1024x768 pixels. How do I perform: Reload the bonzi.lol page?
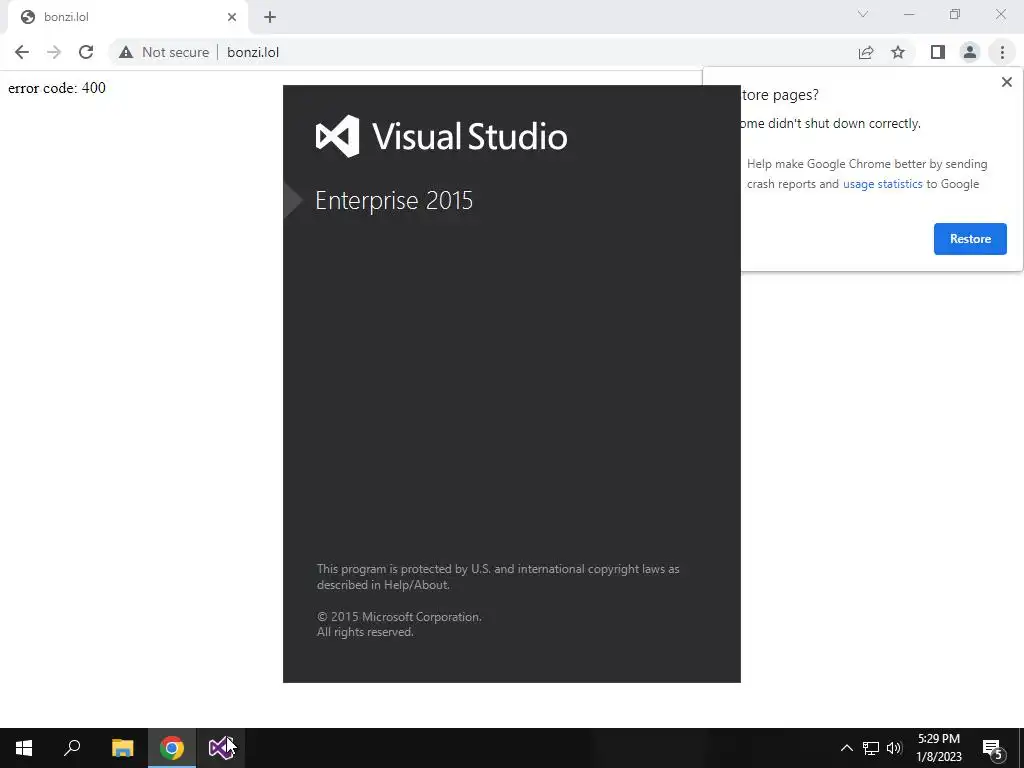(x=86, y=52)
